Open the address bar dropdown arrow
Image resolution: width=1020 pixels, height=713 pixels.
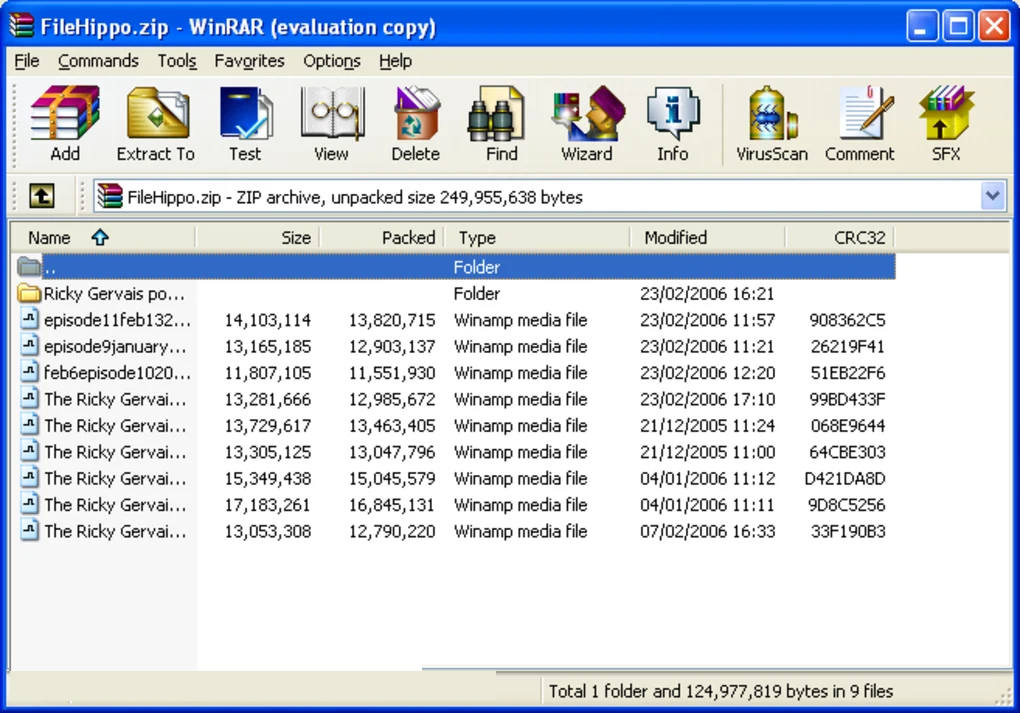pyautogui.click(x=992, y=196)
